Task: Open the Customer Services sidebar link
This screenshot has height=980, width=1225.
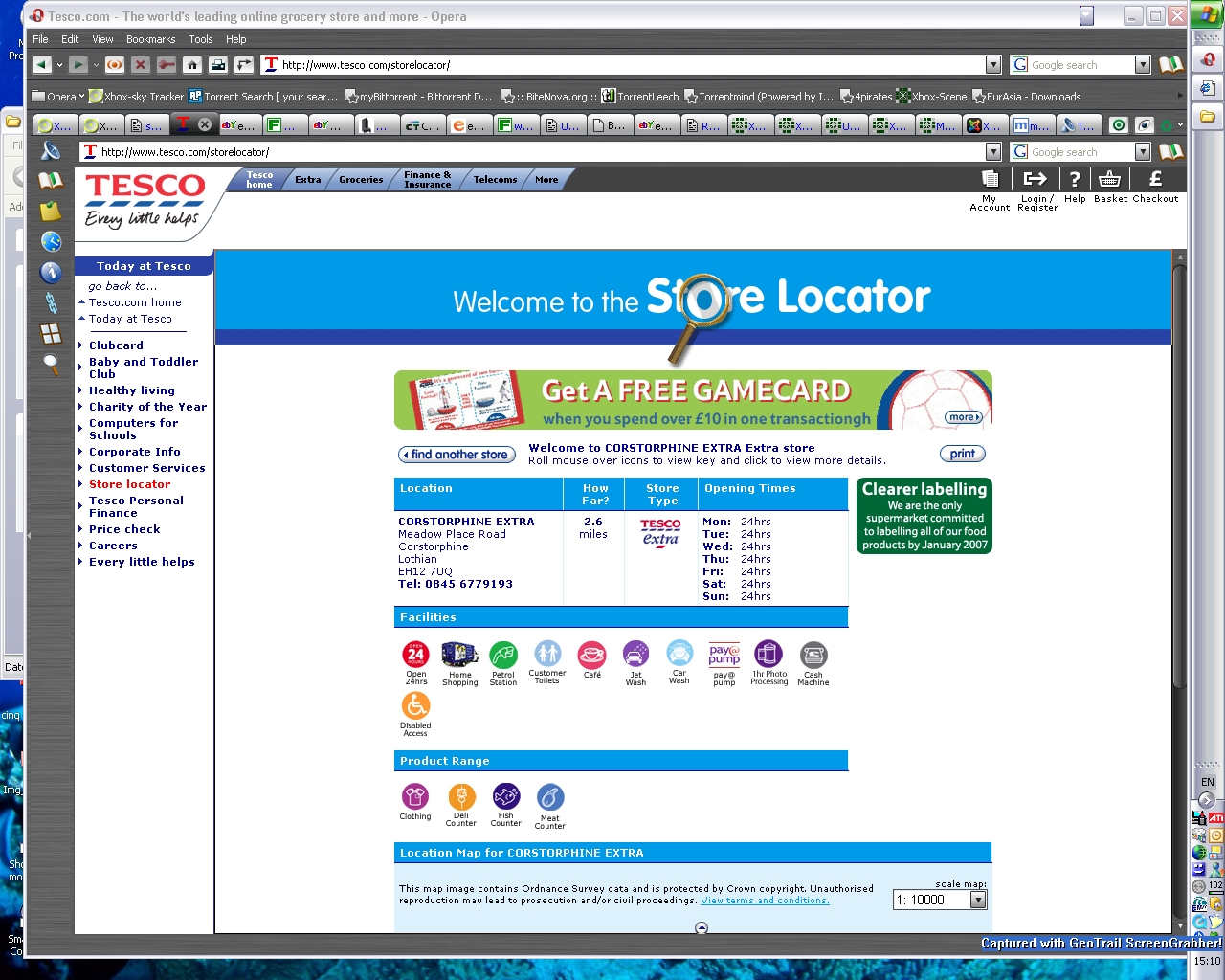Action: (x=147, y=468)
